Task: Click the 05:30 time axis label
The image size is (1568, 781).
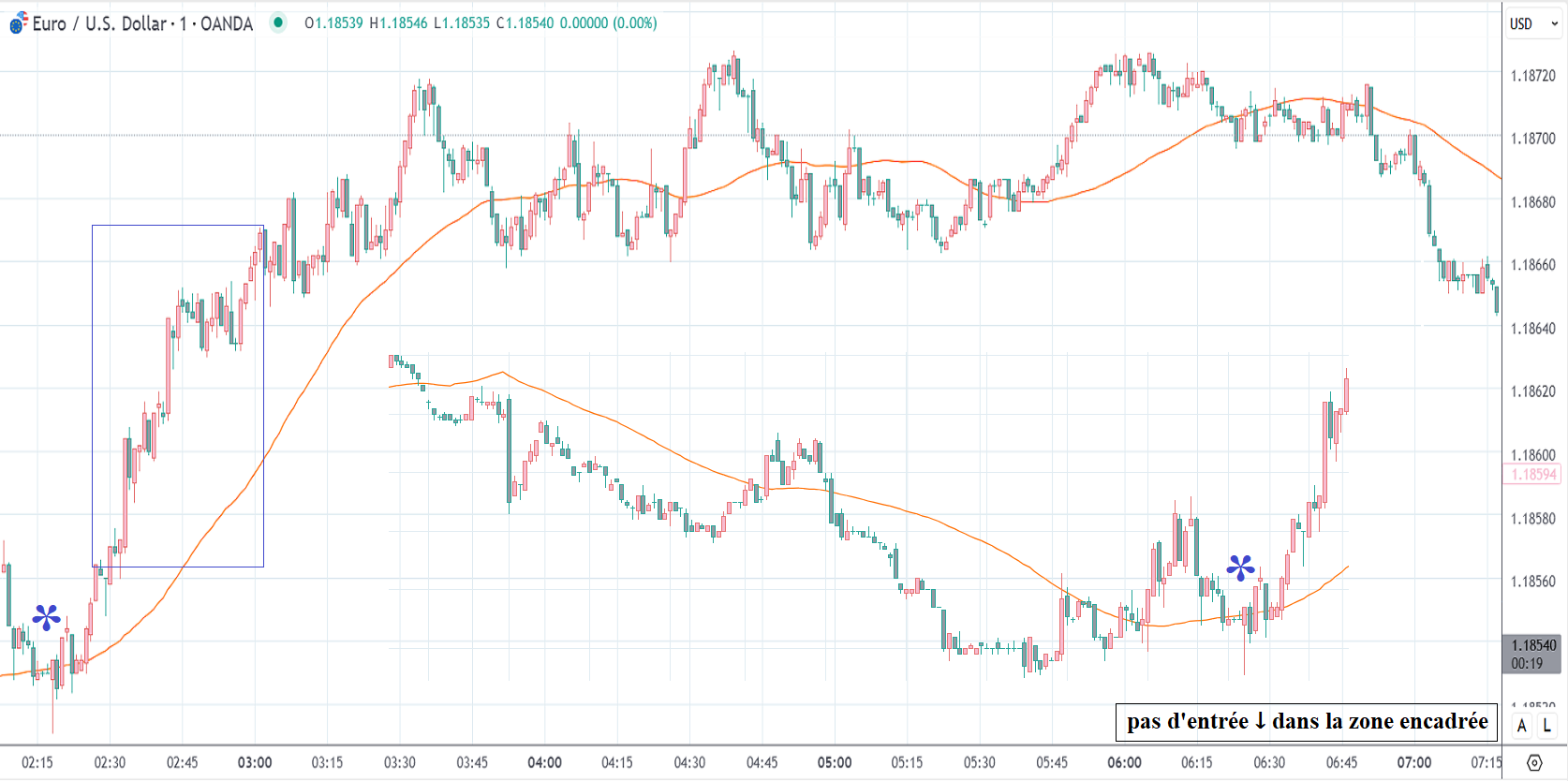Action: [x=980, y=762]
